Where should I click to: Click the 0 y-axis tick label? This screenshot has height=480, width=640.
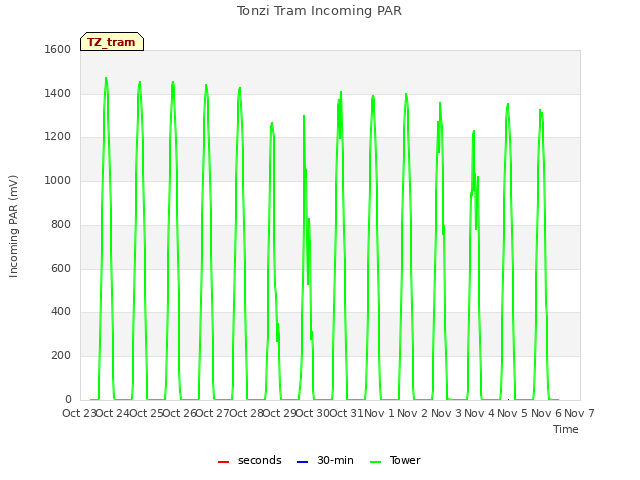(68, 399)
